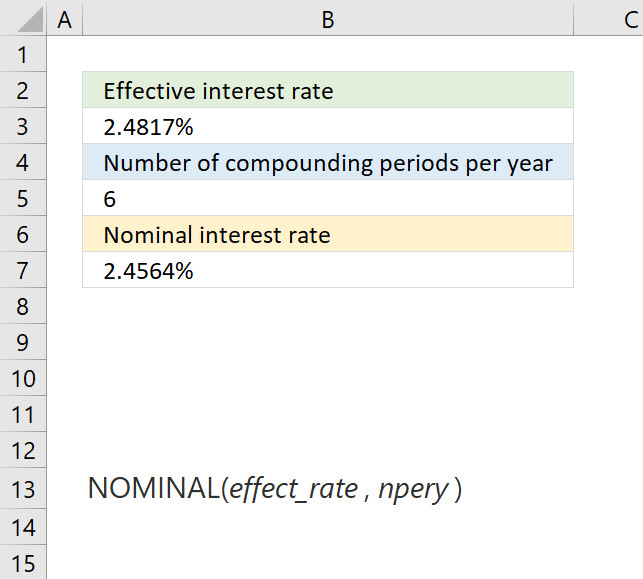Select row 15 header
643x579 pixels.
pyautogui.click(x=23, y=562)
